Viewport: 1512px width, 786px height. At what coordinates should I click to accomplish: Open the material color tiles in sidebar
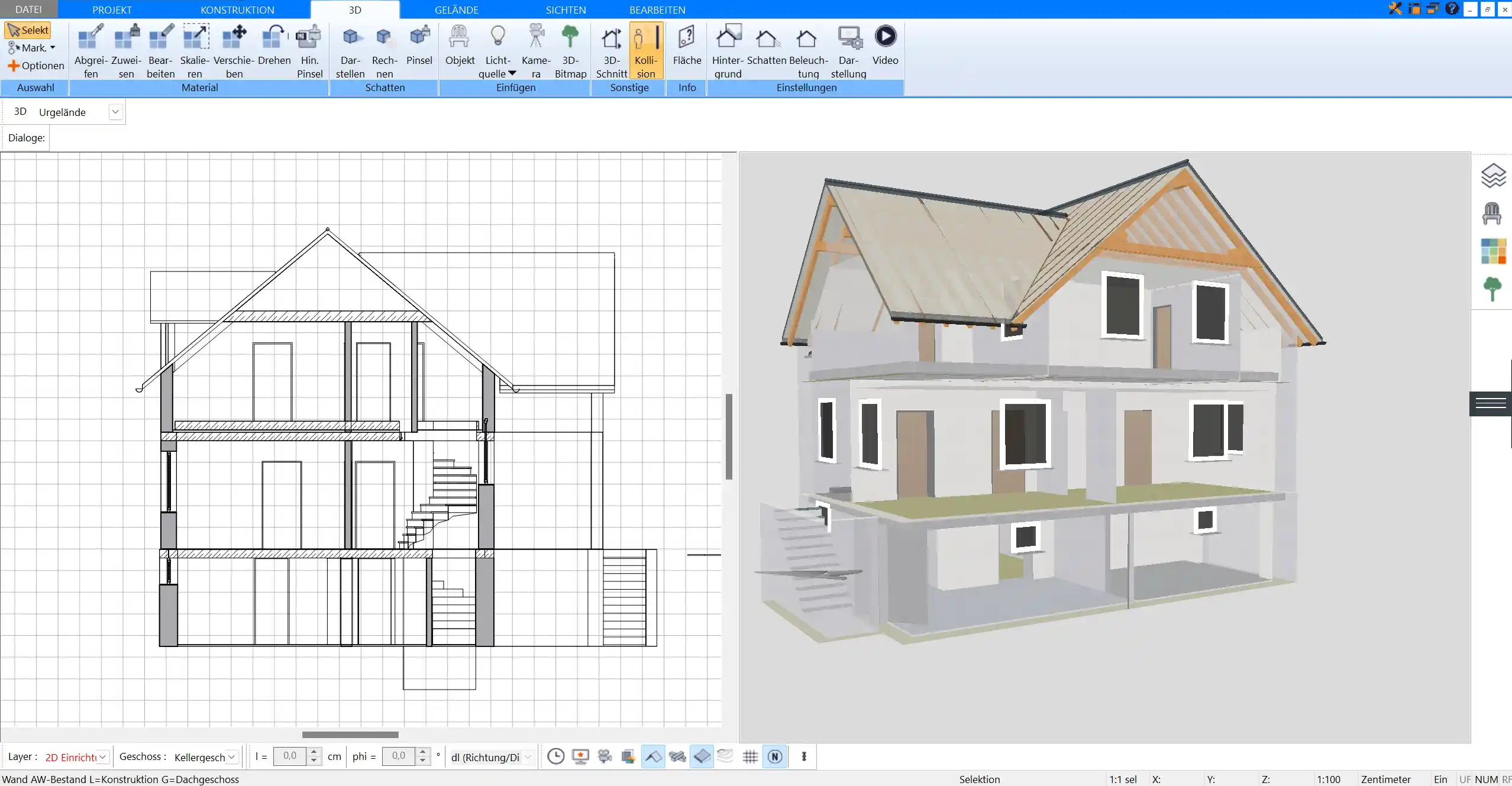(1493, 251)
